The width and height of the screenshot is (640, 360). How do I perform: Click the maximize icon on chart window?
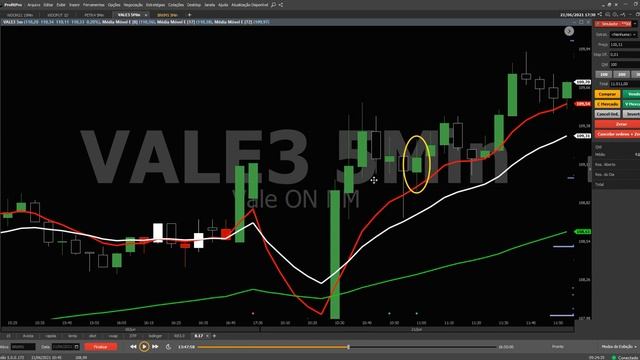pyautogui.click(x=581, y=22)
